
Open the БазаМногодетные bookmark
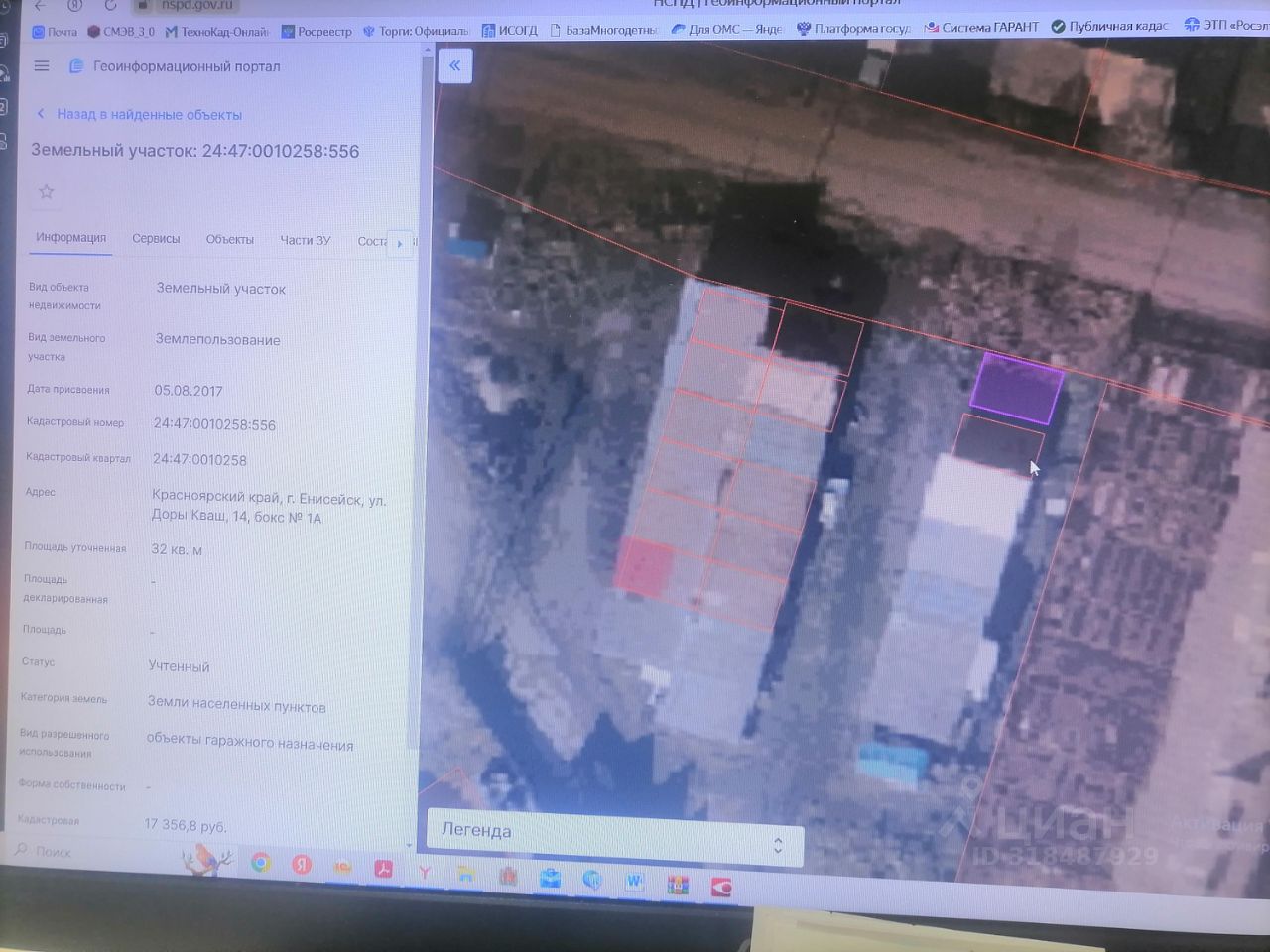(603, 30)
